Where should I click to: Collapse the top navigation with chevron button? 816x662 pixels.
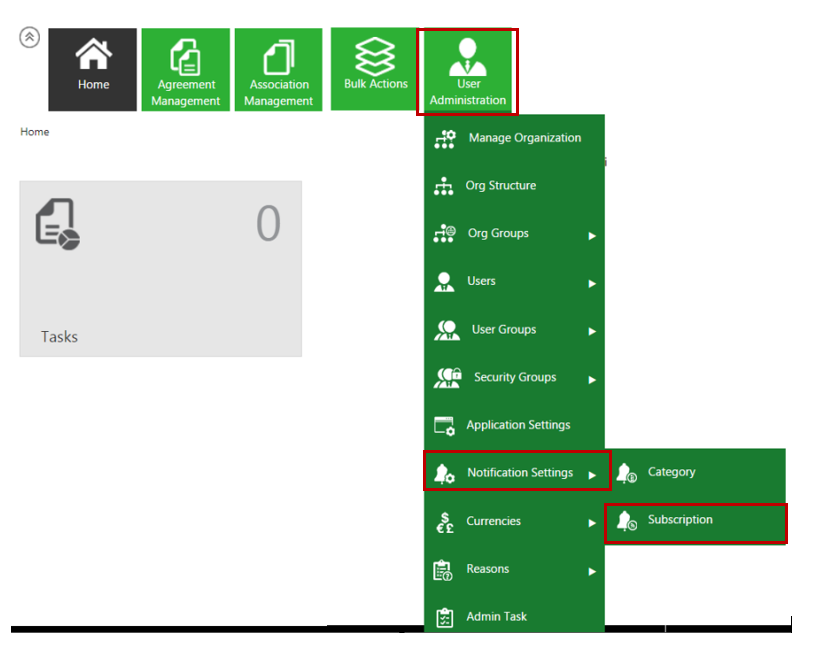(30, 37)
